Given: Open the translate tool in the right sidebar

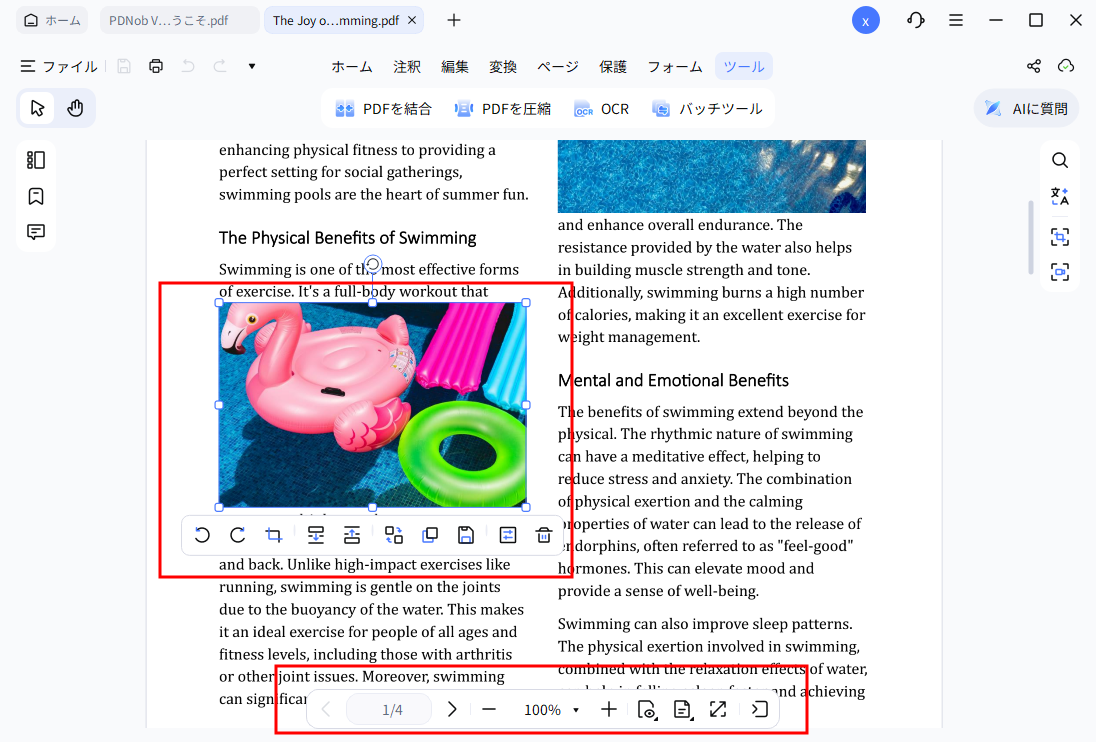Looking at the screenshot, I should pos(1060,196).
